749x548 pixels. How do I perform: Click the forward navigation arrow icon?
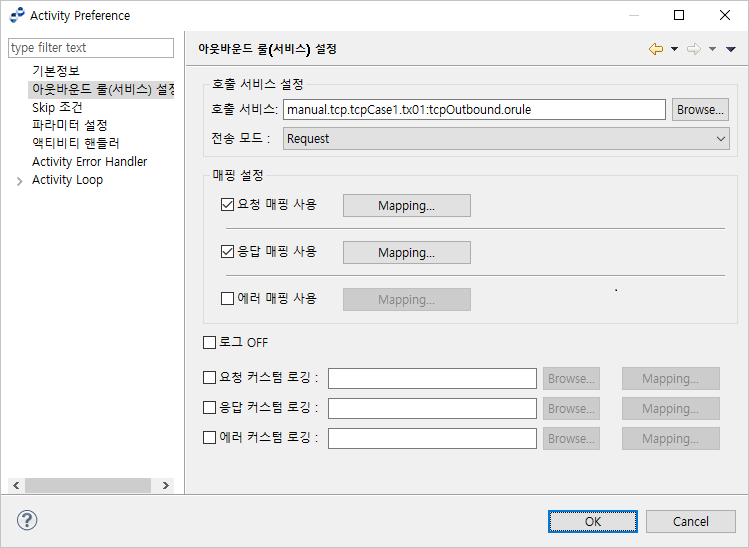tap(693, 49)
